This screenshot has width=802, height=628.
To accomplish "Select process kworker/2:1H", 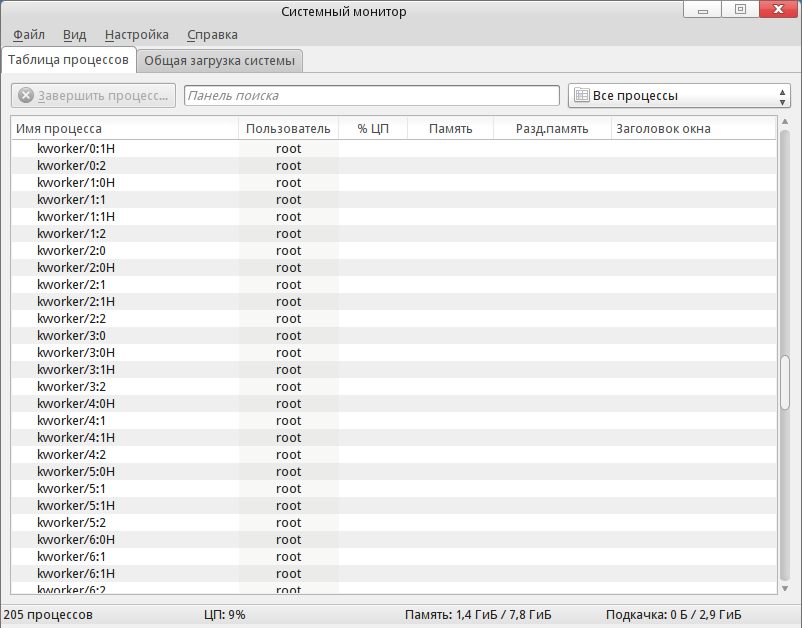I will 394,302.
